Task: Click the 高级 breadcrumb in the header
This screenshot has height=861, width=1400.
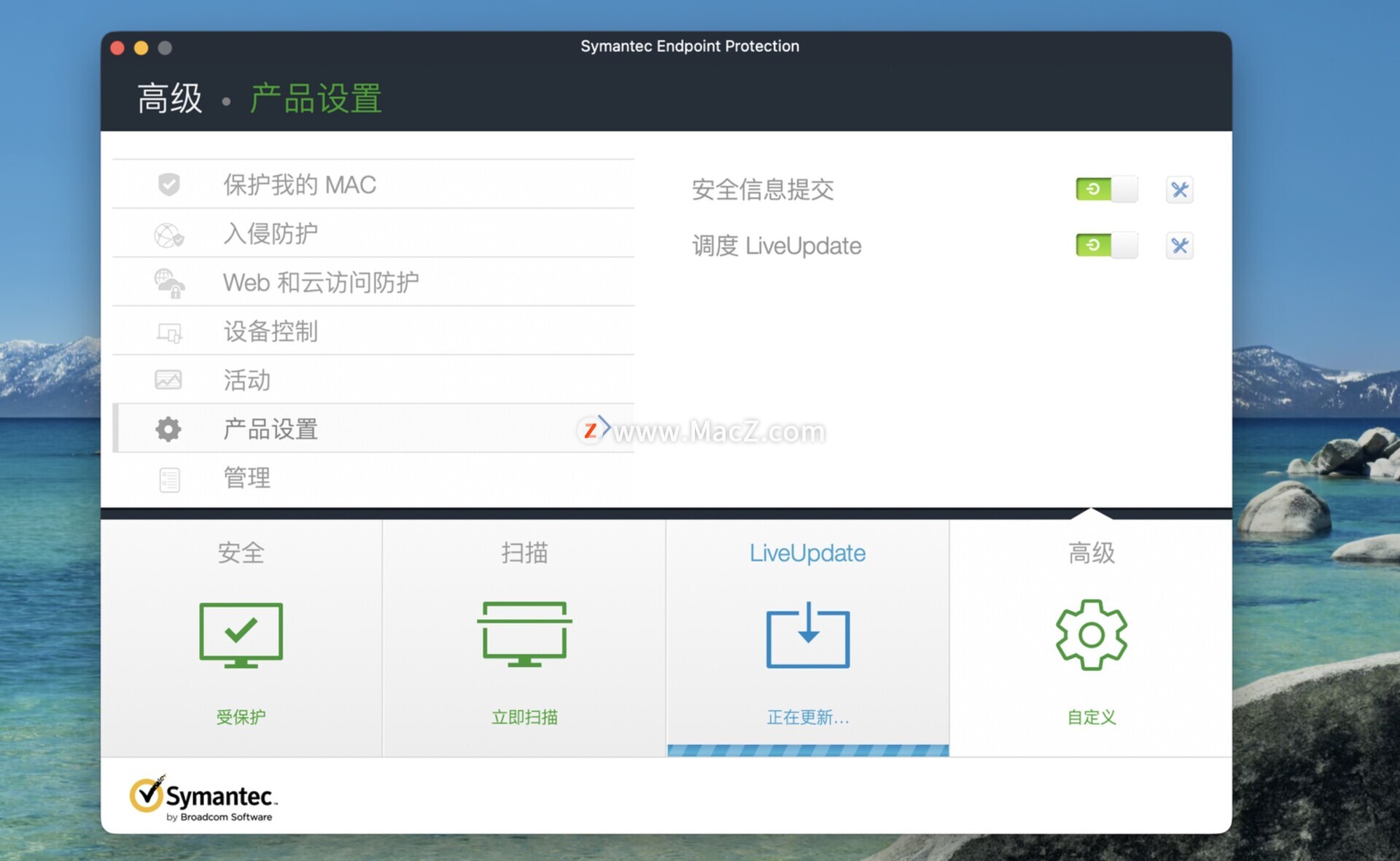Action: click(x=170, y=98)
